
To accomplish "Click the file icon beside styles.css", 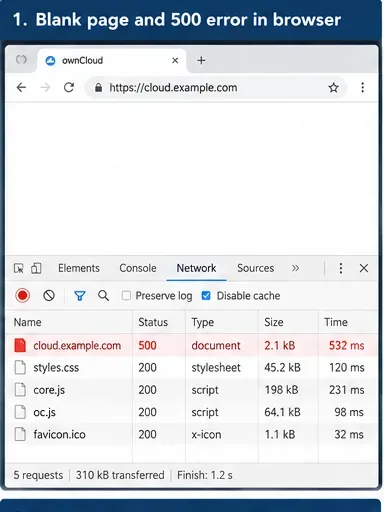I will 20,367.
